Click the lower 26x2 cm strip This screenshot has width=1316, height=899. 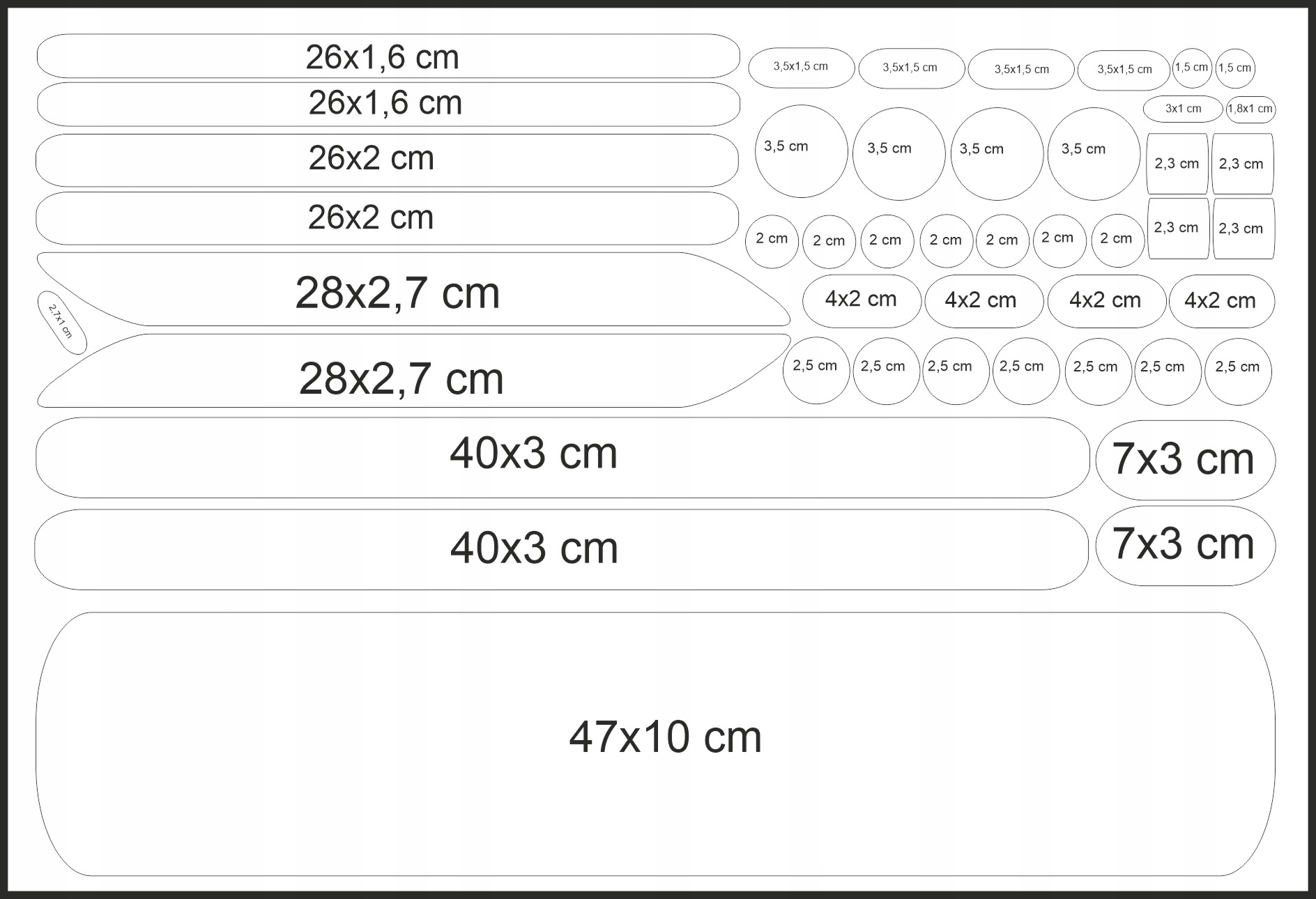coord(387,218)
